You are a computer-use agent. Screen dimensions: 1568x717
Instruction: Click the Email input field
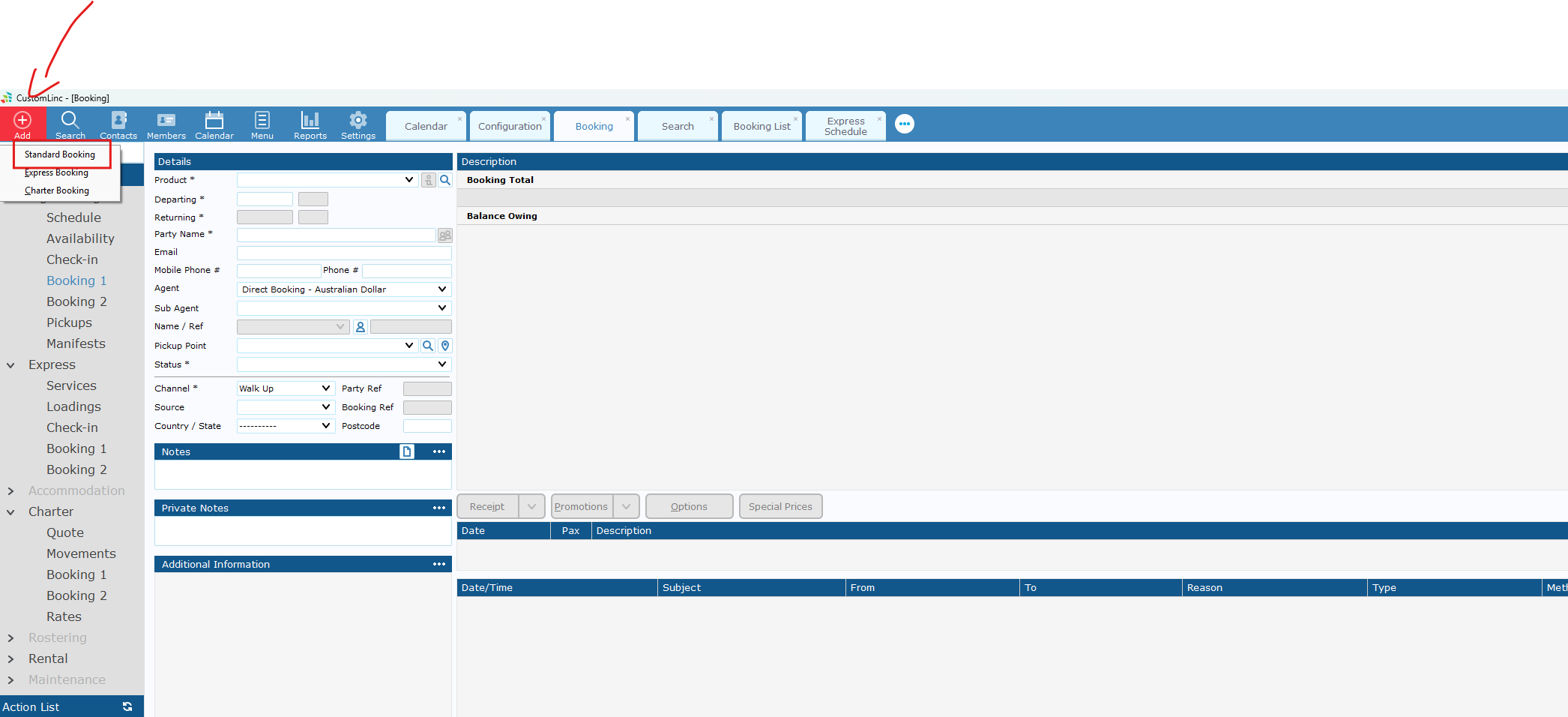pyautogui.click(x=344, y=253)
